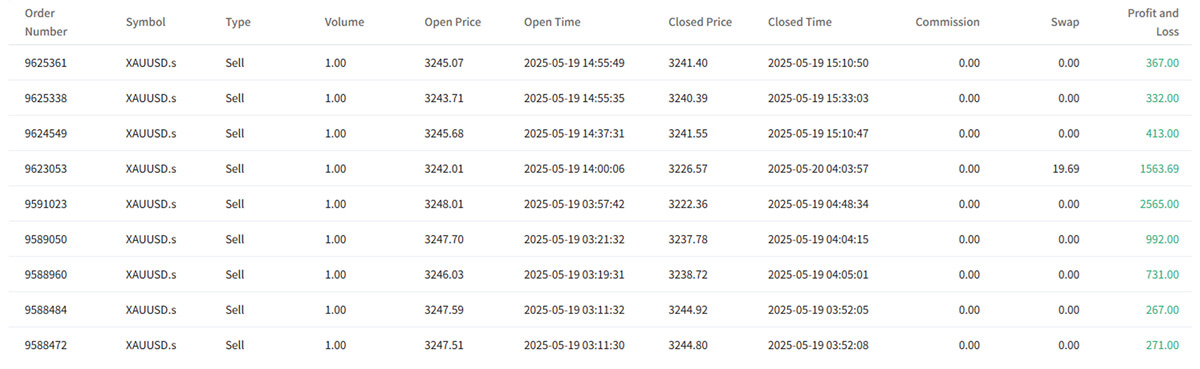The image size is (1200, 369).
Task: Click the Profit and Loss column header
Action: click(1153, 22)
